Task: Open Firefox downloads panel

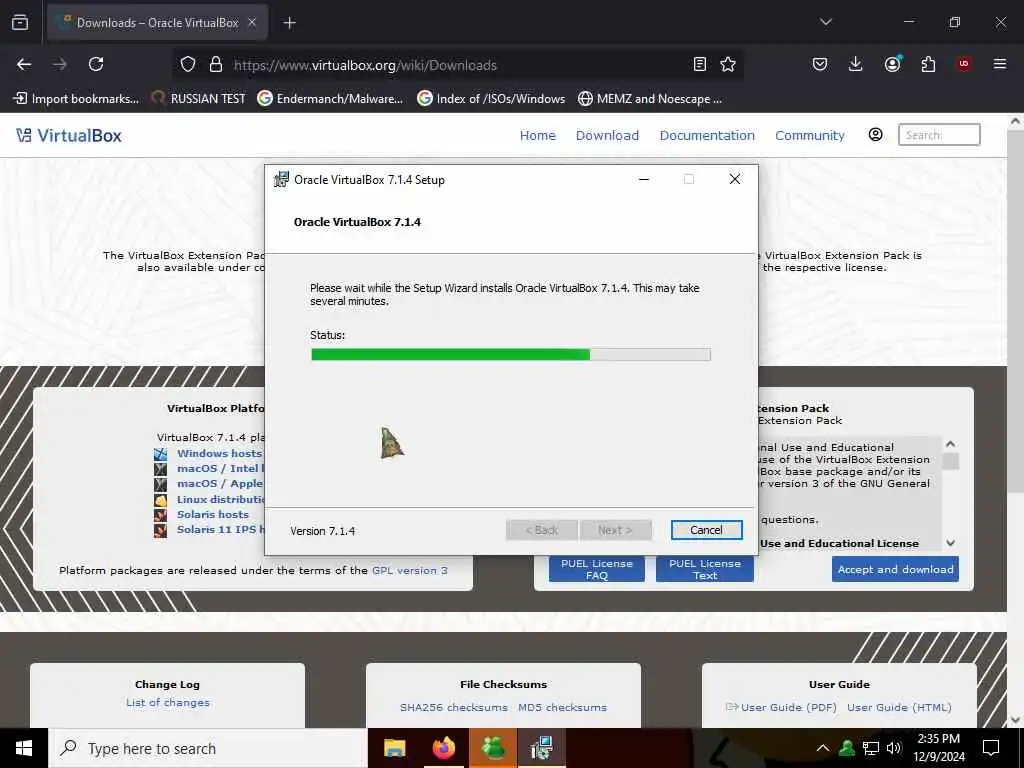Action: tap(856, 64)
